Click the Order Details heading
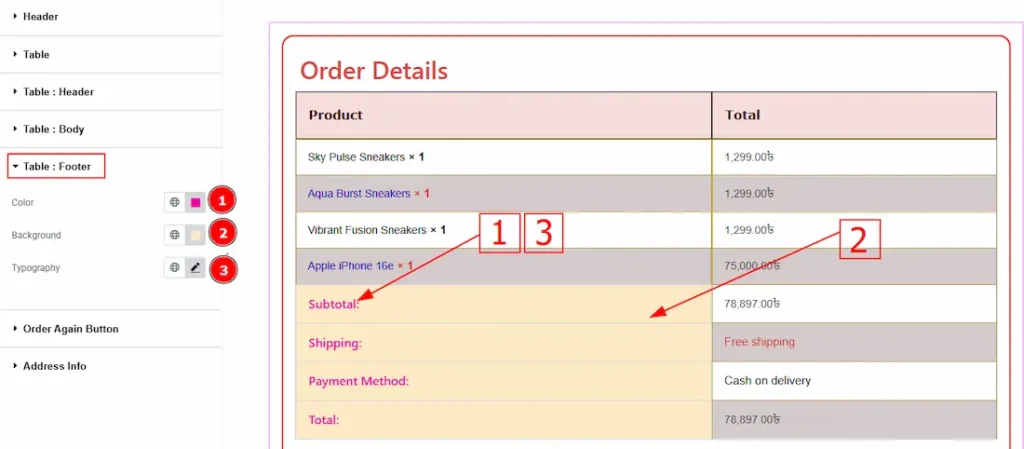Screen dimensions: 1024x449 pos(374,71)
